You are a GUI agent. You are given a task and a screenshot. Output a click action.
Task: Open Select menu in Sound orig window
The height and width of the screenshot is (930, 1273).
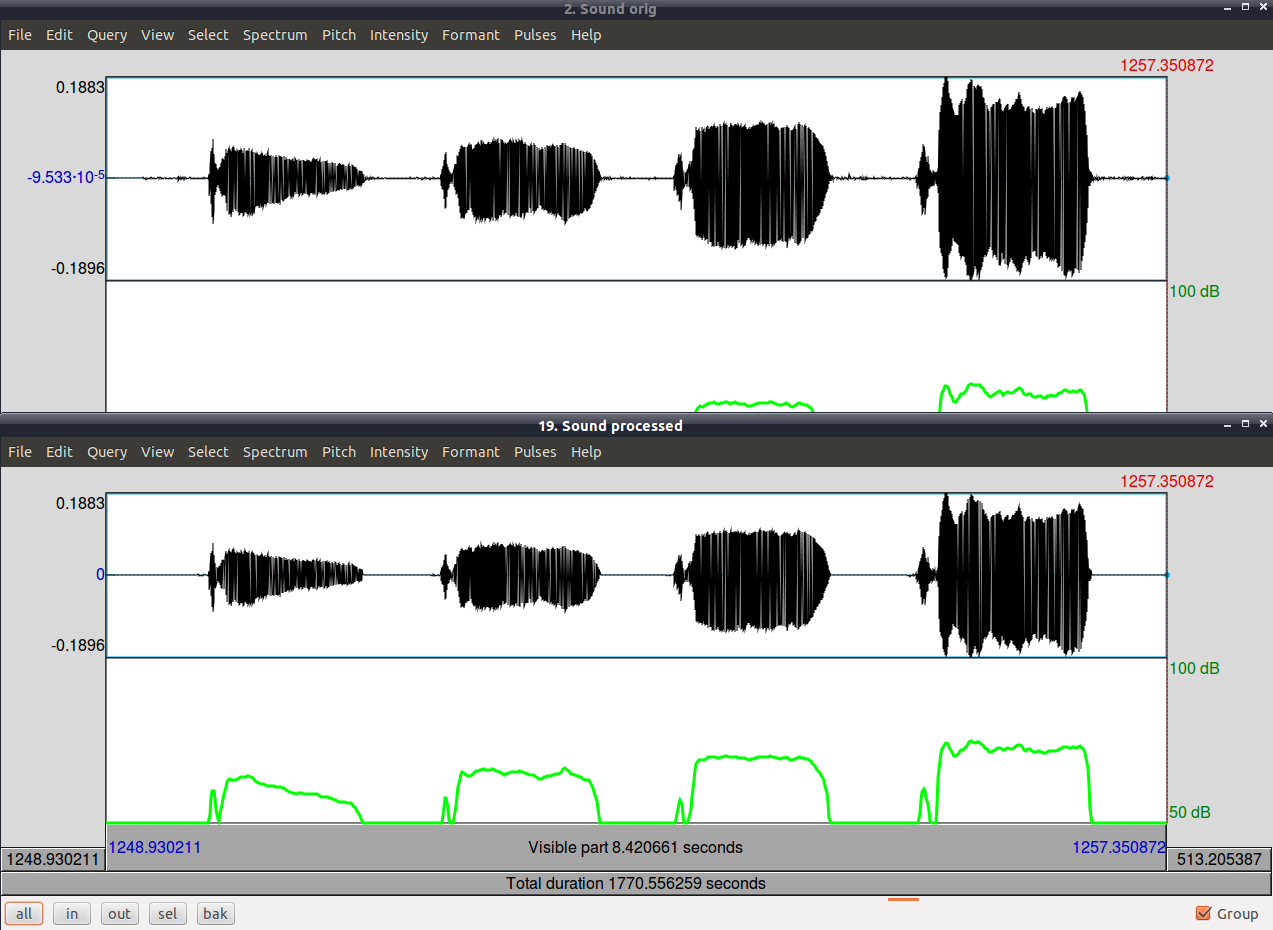[208, 35]
